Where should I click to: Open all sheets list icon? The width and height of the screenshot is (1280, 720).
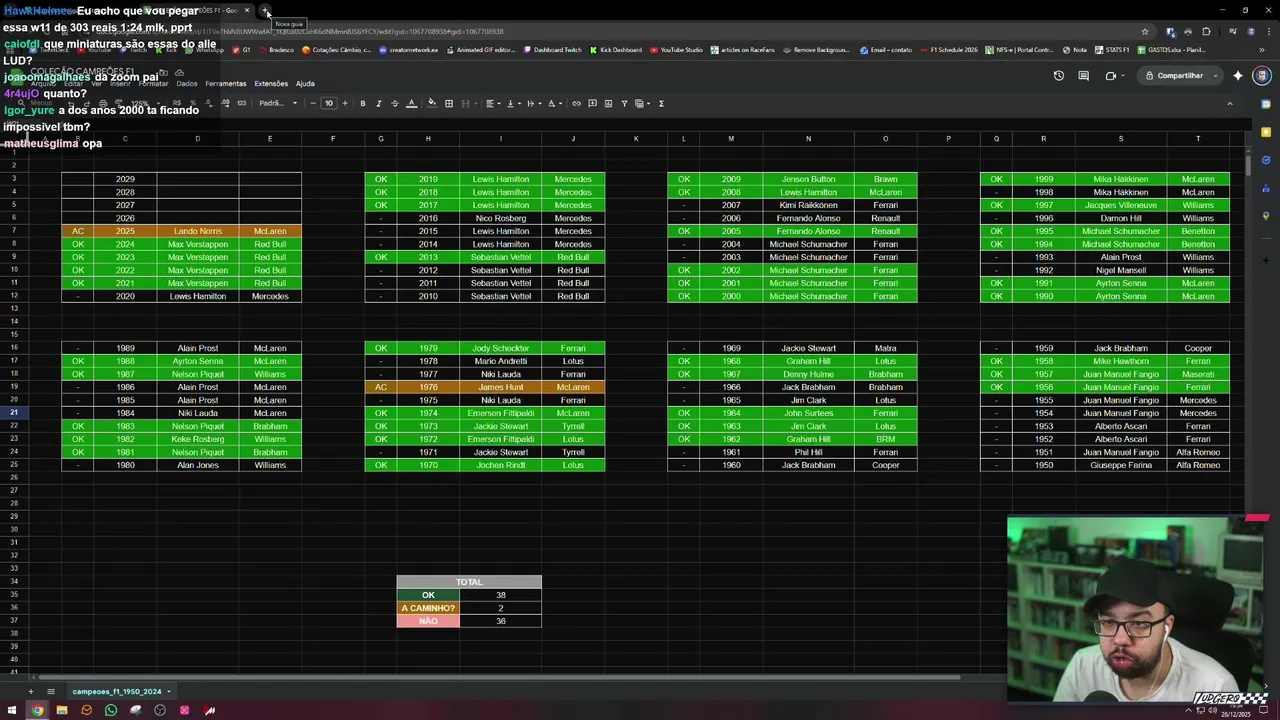[x=51, y=691]
